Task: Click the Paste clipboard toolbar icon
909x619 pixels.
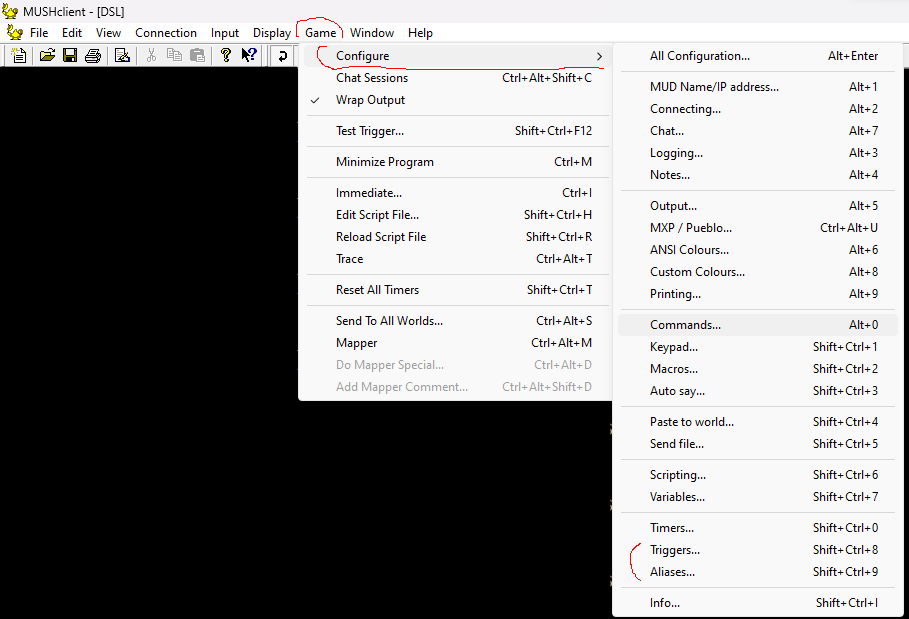Action: [197, 56]
